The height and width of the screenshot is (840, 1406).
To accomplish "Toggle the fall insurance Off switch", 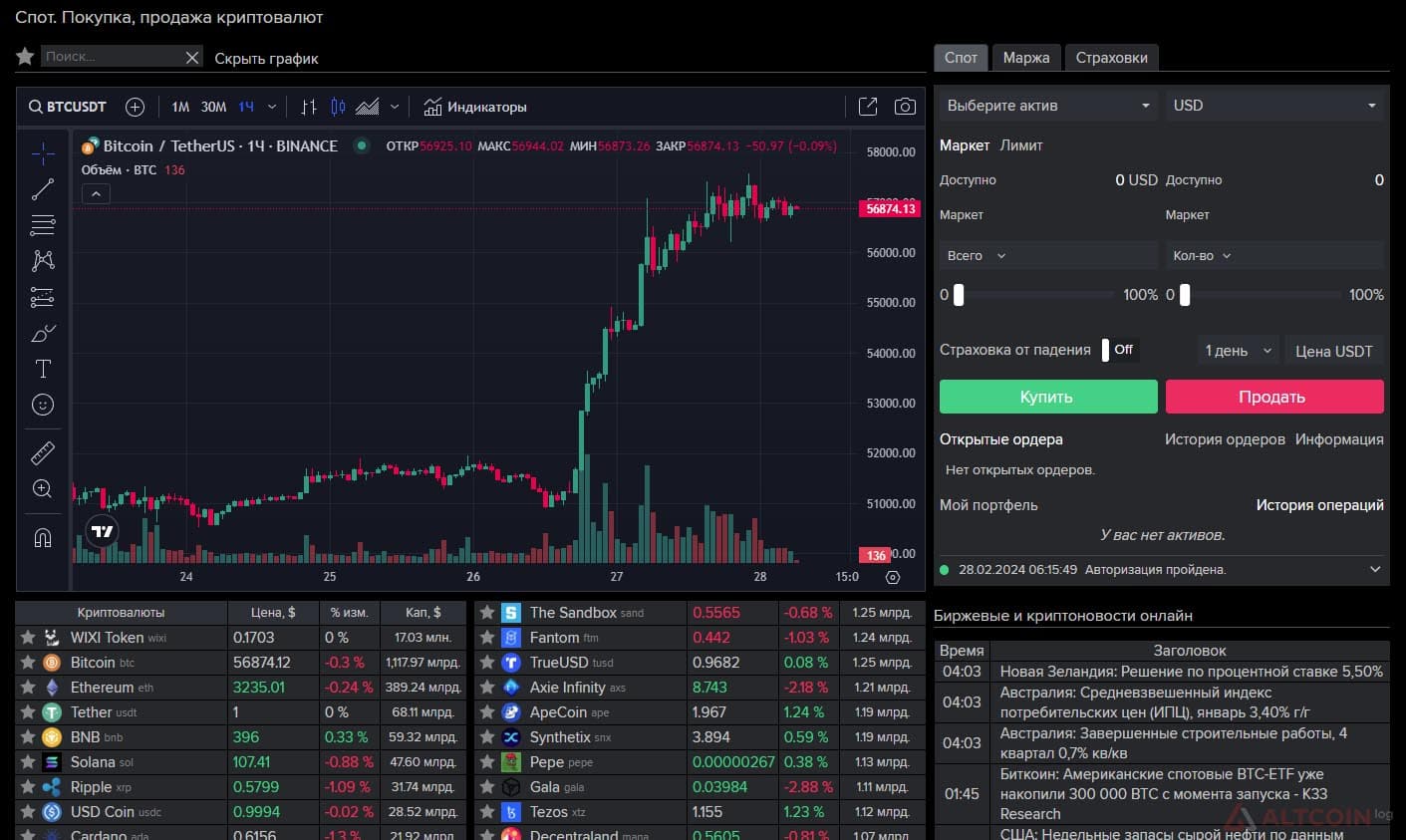I will 1119,350.
